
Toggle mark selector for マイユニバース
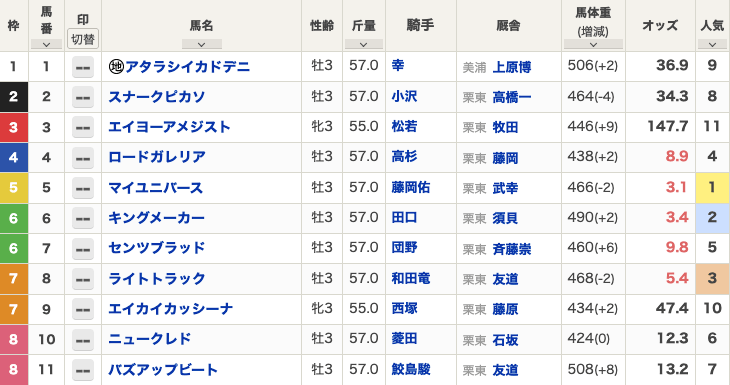click(83, 188)
